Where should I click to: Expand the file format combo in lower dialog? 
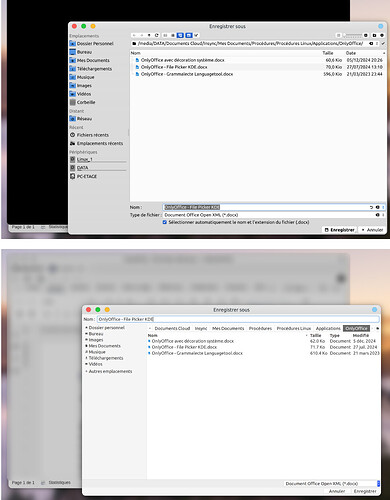[332, 483]
